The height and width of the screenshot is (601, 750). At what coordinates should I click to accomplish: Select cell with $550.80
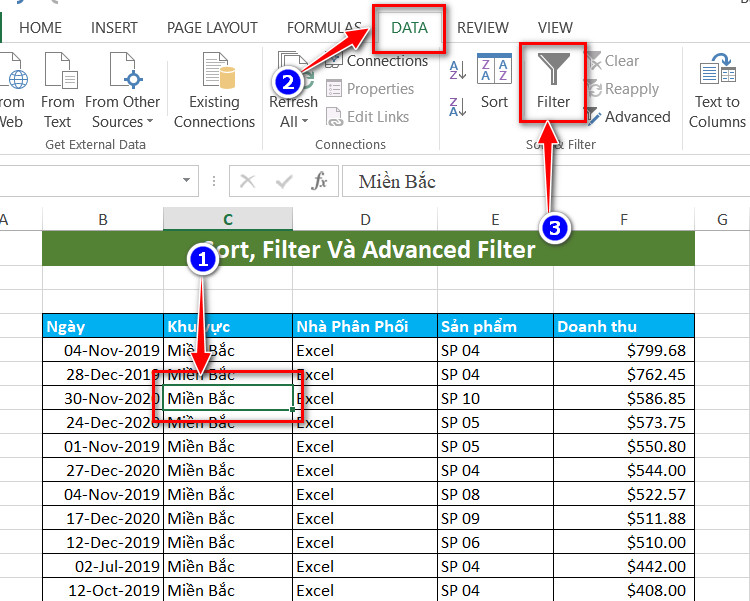click(x=624, y=446)
